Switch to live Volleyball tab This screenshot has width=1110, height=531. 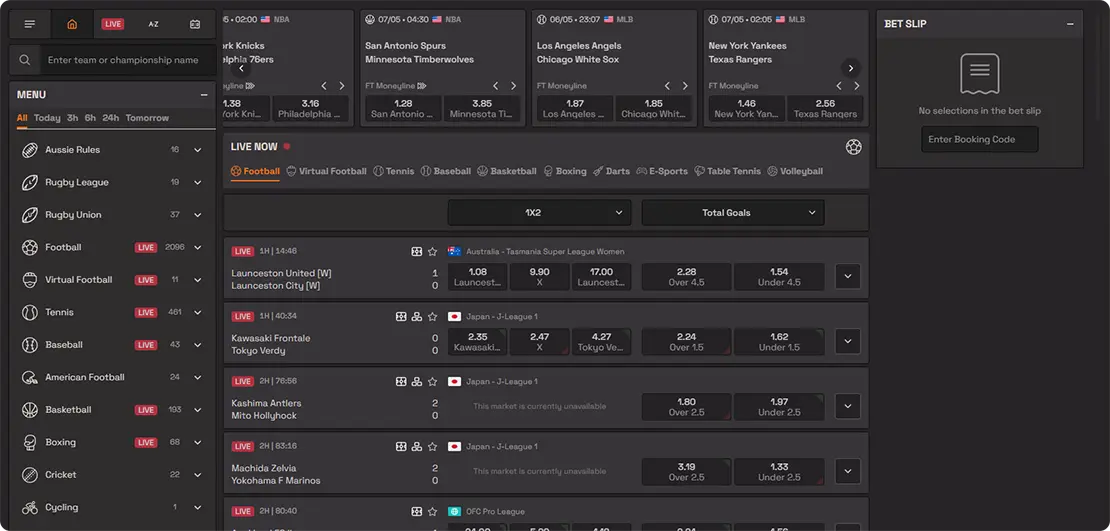(x=795, y=171)
